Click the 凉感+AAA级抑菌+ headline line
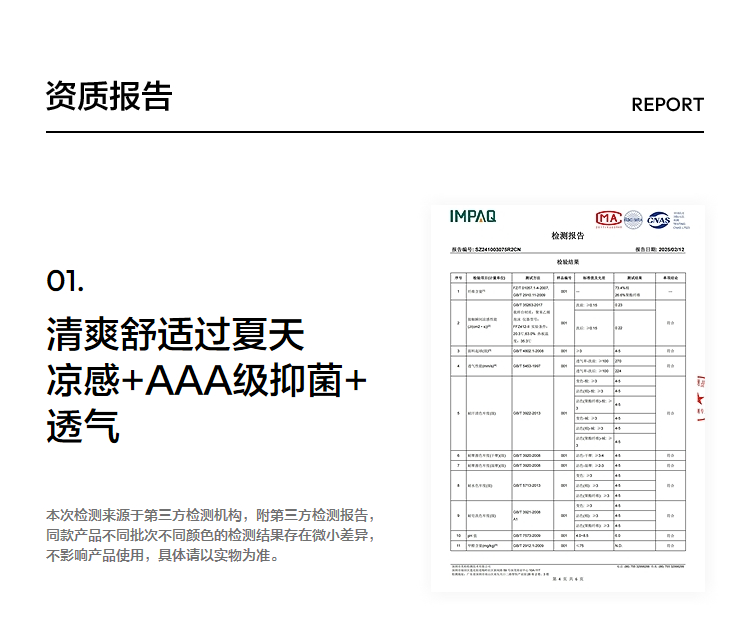 click(x=207, y=381)
